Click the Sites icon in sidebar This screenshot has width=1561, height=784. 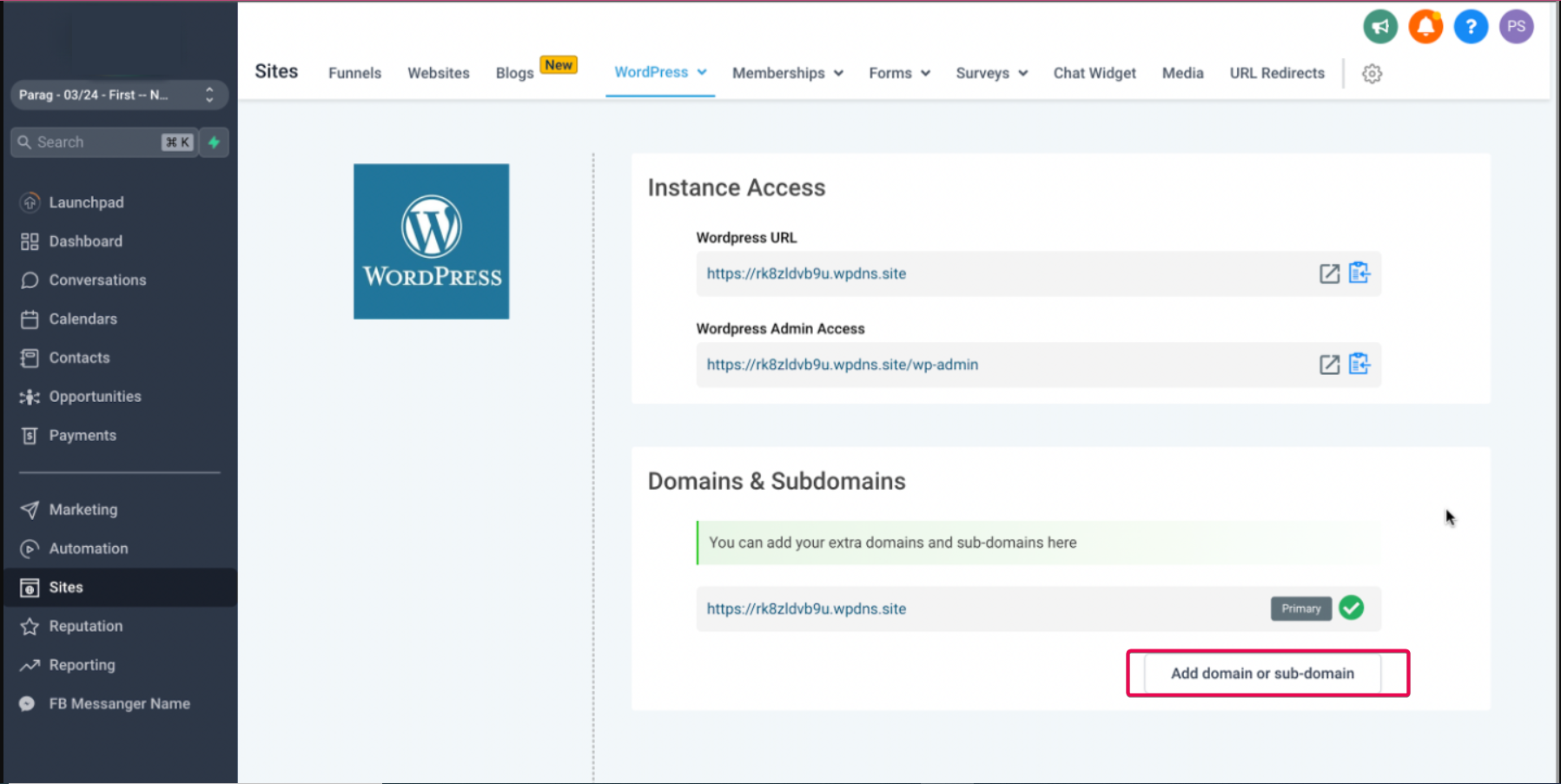tap(30, 588)
